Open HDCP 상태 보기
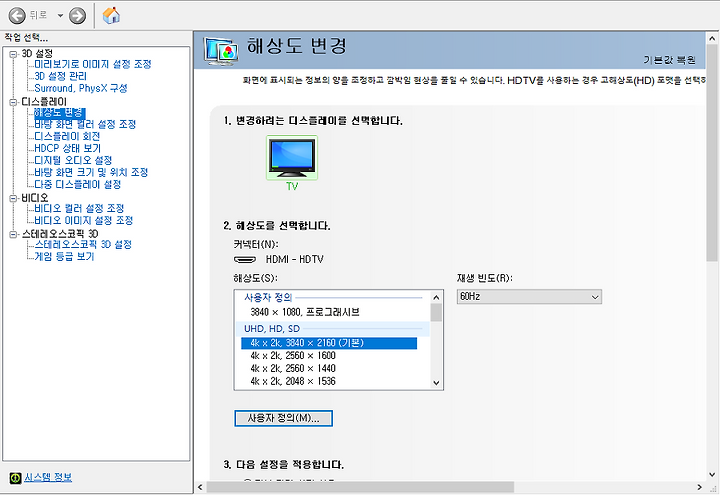 click(x=68, y=148)
